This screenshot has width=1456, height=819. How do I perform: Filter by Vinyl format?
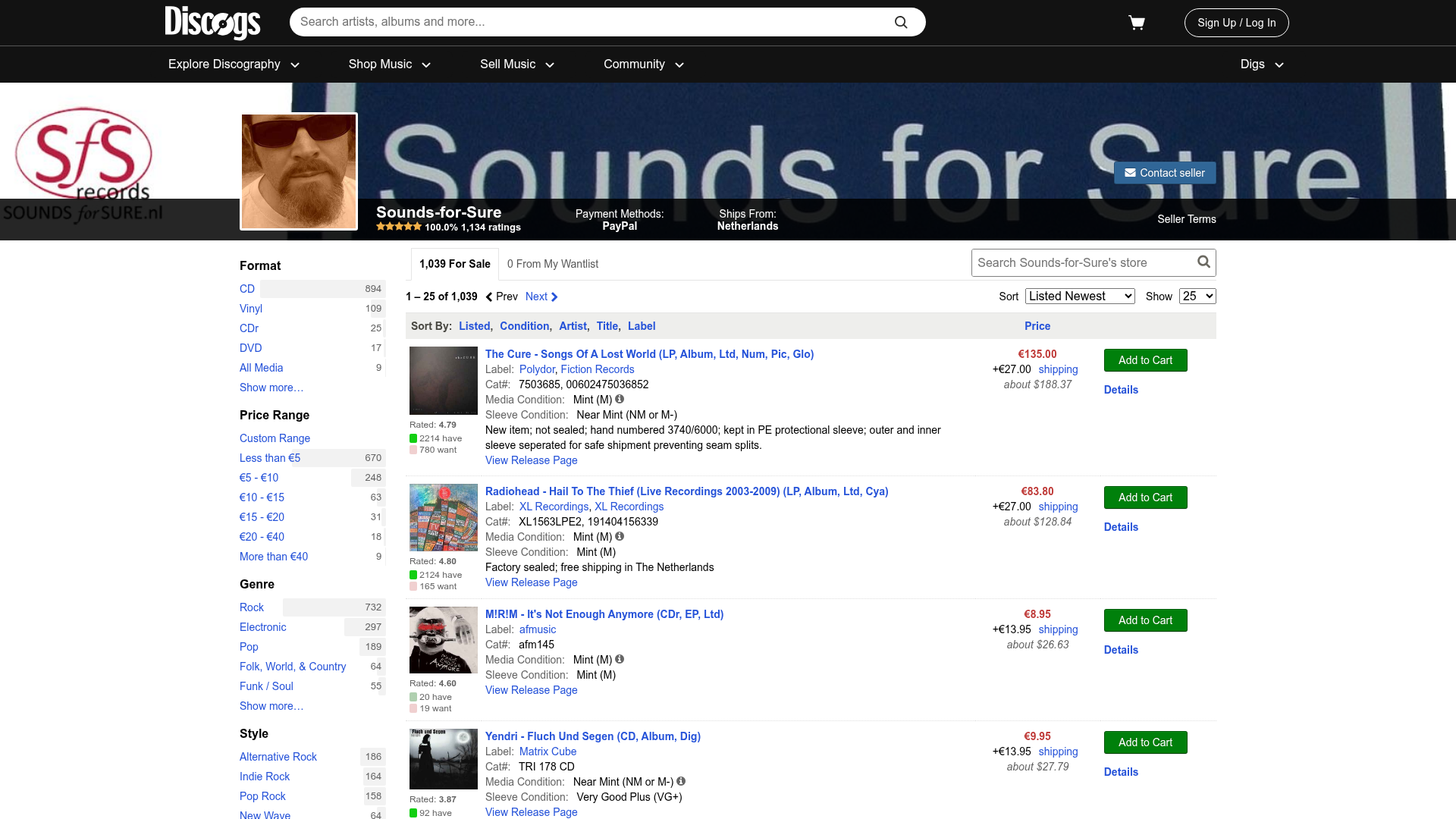pos(251,309)
